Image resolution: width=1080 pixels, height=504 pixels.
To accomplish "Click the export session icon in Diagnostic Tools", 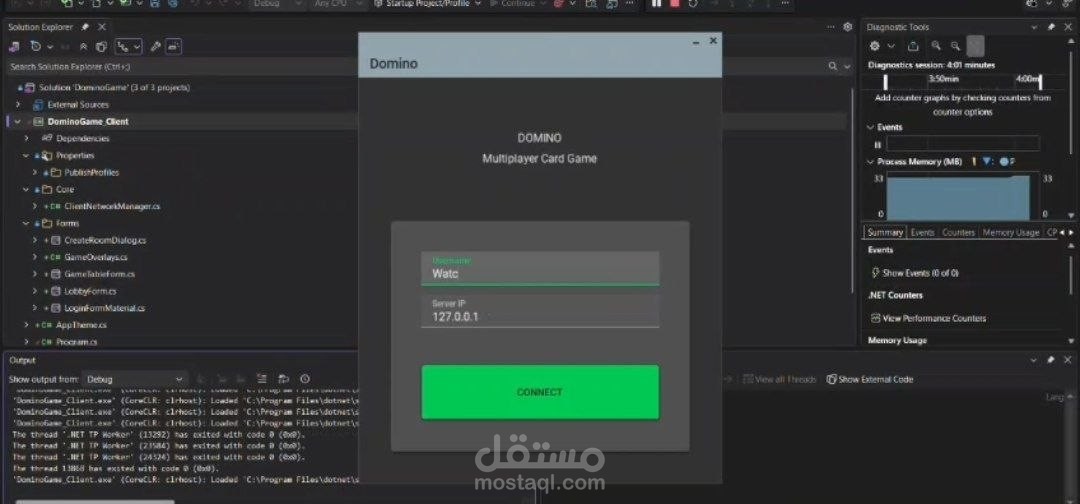I will tap(913, 46).
